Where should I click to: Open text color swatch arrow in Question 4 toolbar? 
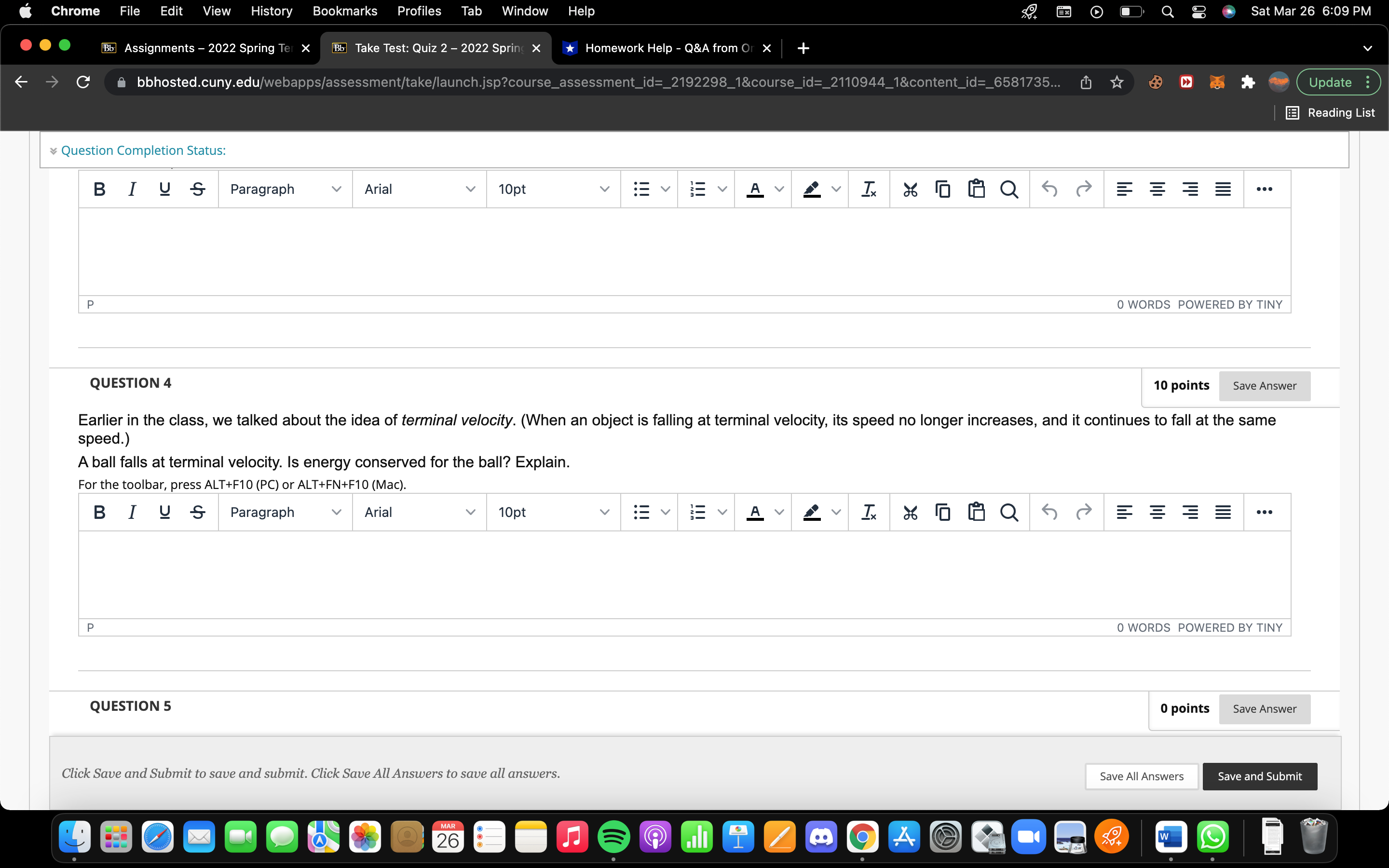click(x=779, y=512)
